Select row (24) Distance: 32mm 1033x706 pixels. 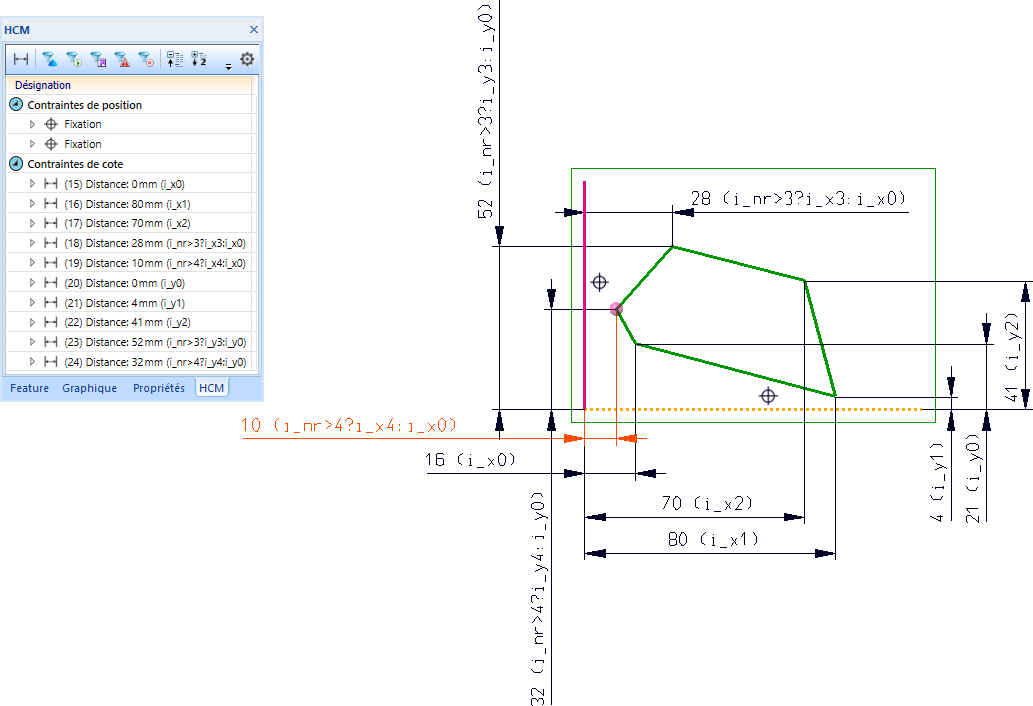[130, 362]
